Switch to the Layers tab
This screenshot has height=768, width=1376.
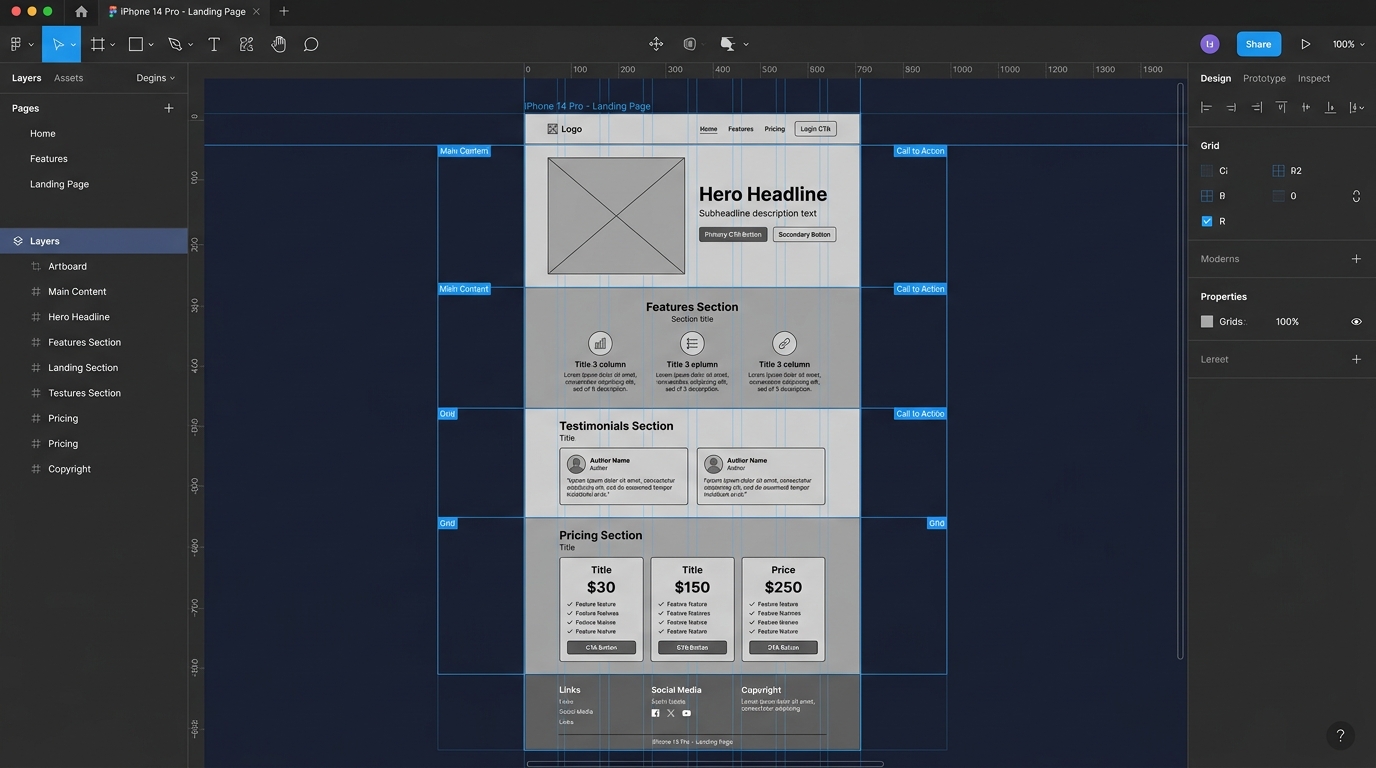tap(27, 78)
